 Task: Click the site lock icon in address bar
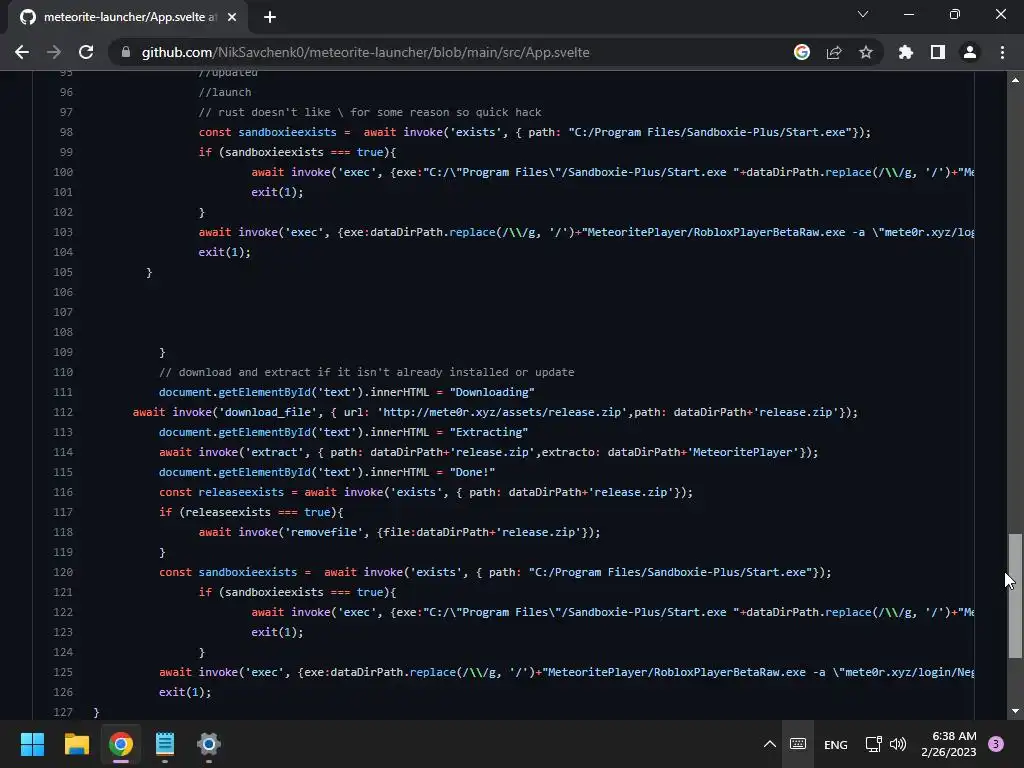[126, 52]
